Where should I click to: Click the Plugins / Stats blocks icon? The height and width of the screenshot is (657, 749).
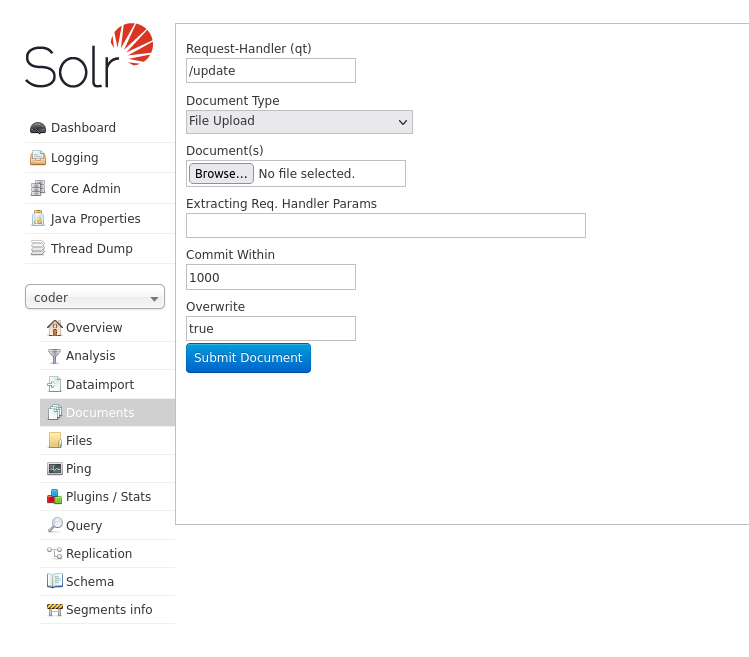click(55, 497)
